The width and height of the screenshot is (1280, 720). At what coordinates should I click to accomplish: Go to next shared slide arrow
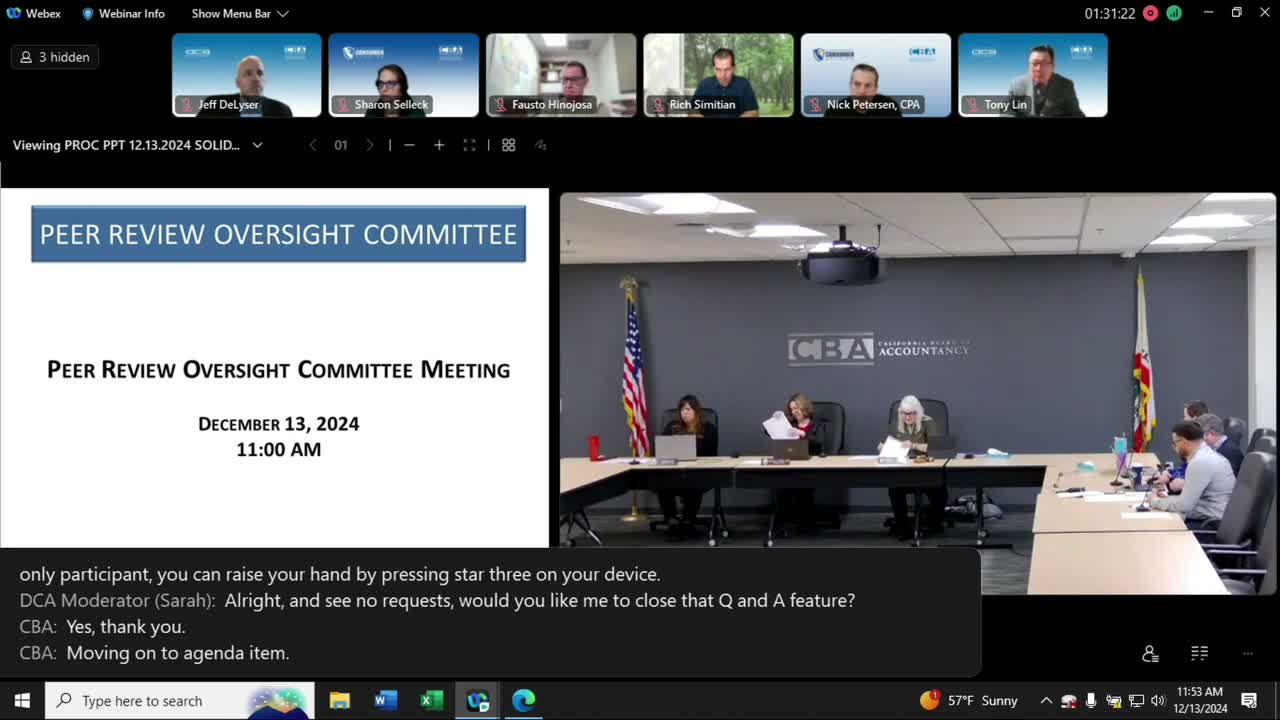370,145
